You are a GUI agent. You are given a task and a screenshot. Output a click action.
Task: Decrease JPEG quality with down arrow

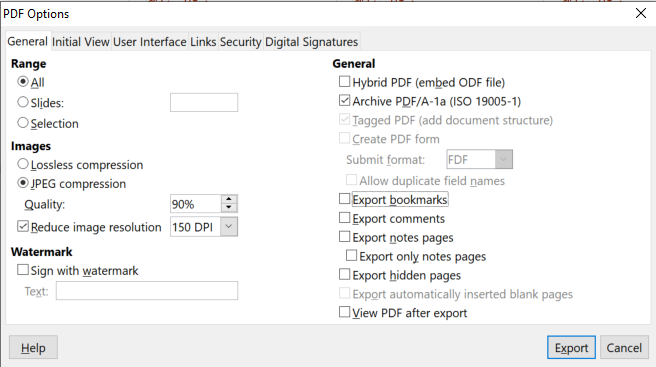[x=228, y=208]
